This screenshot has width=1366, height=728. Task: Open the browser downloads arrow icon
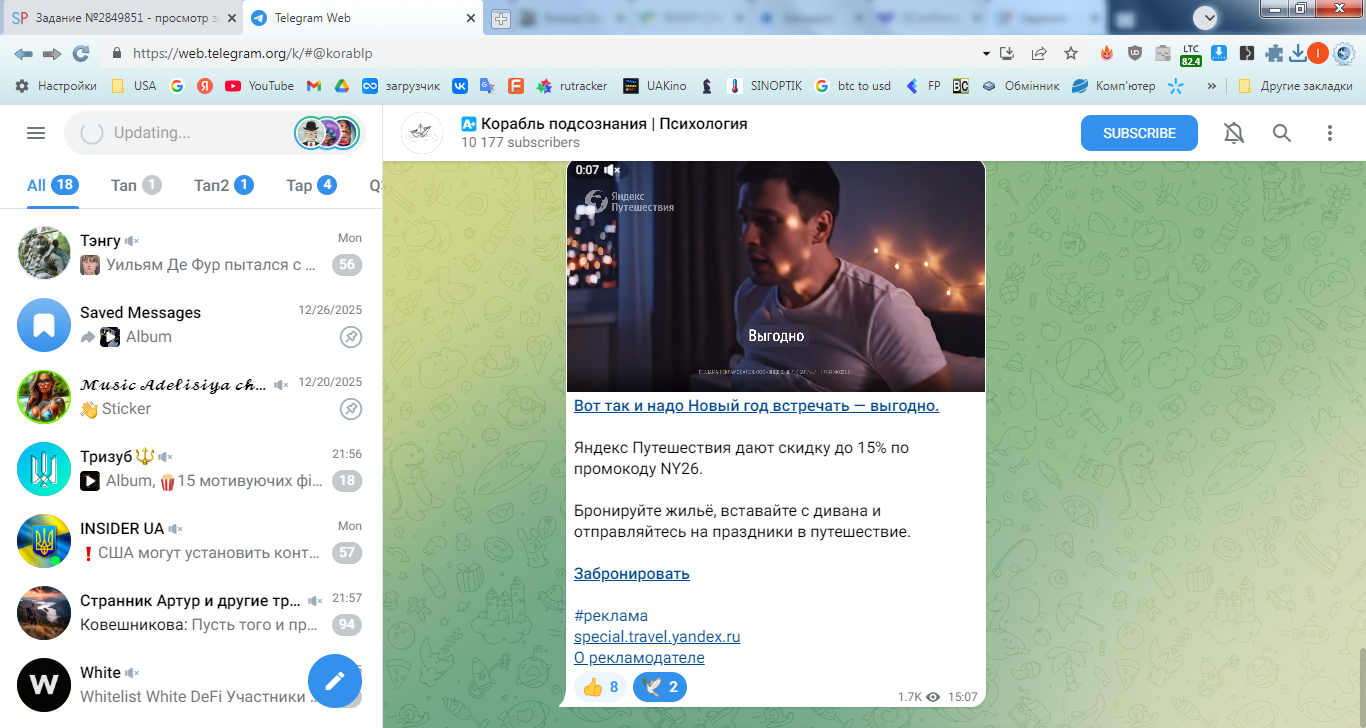(1298, 53)
